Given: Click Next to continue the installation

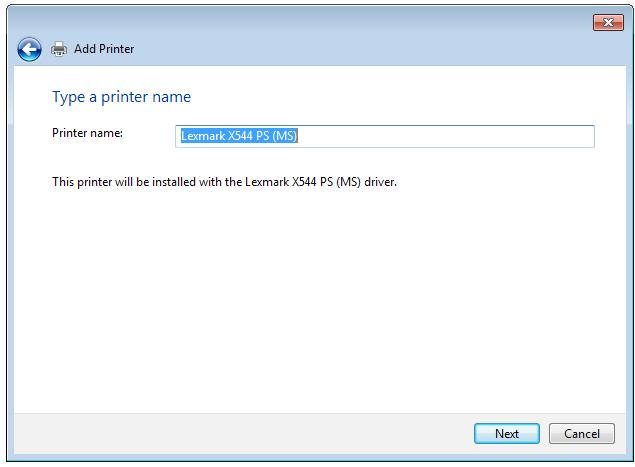Looking at the screenshot, I should coord(507,433).
